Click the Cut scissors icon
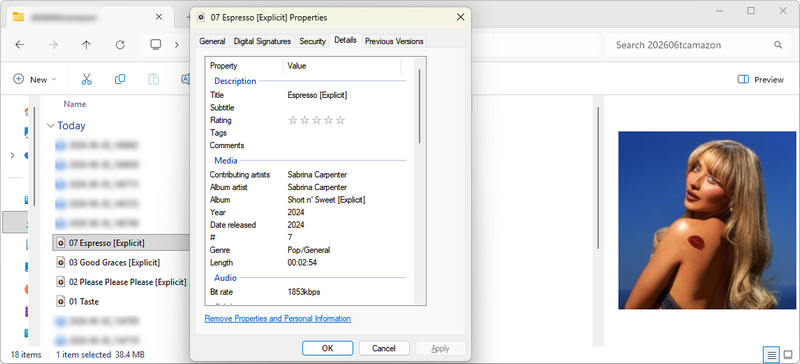This screenshot has width=800, height=364. 86,79
